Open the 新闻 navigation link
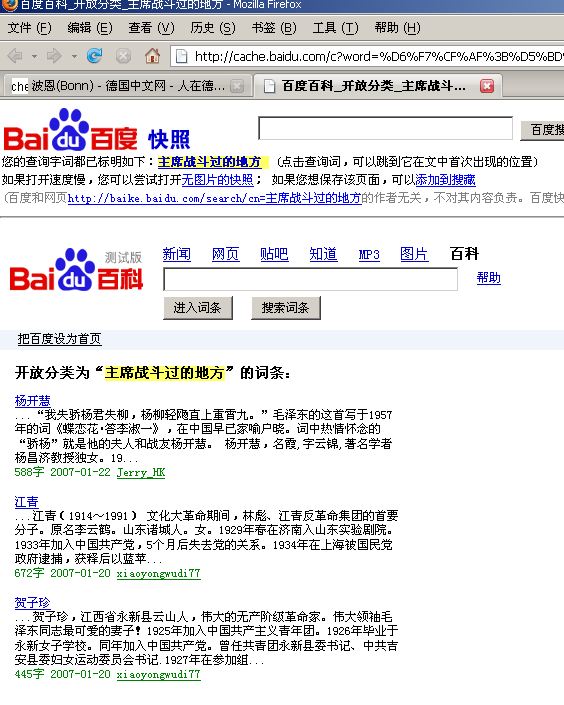This screenshot has height=705, width=564. click(x=177, y=254)
